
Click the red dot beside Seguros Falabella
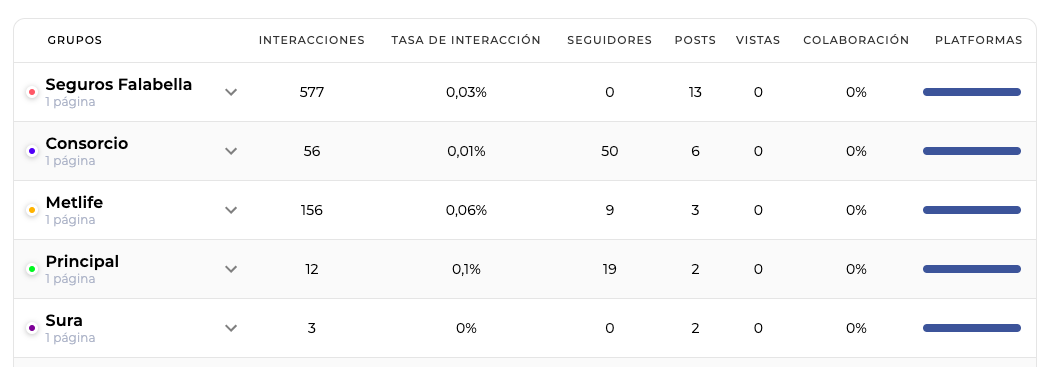[31, 92]
